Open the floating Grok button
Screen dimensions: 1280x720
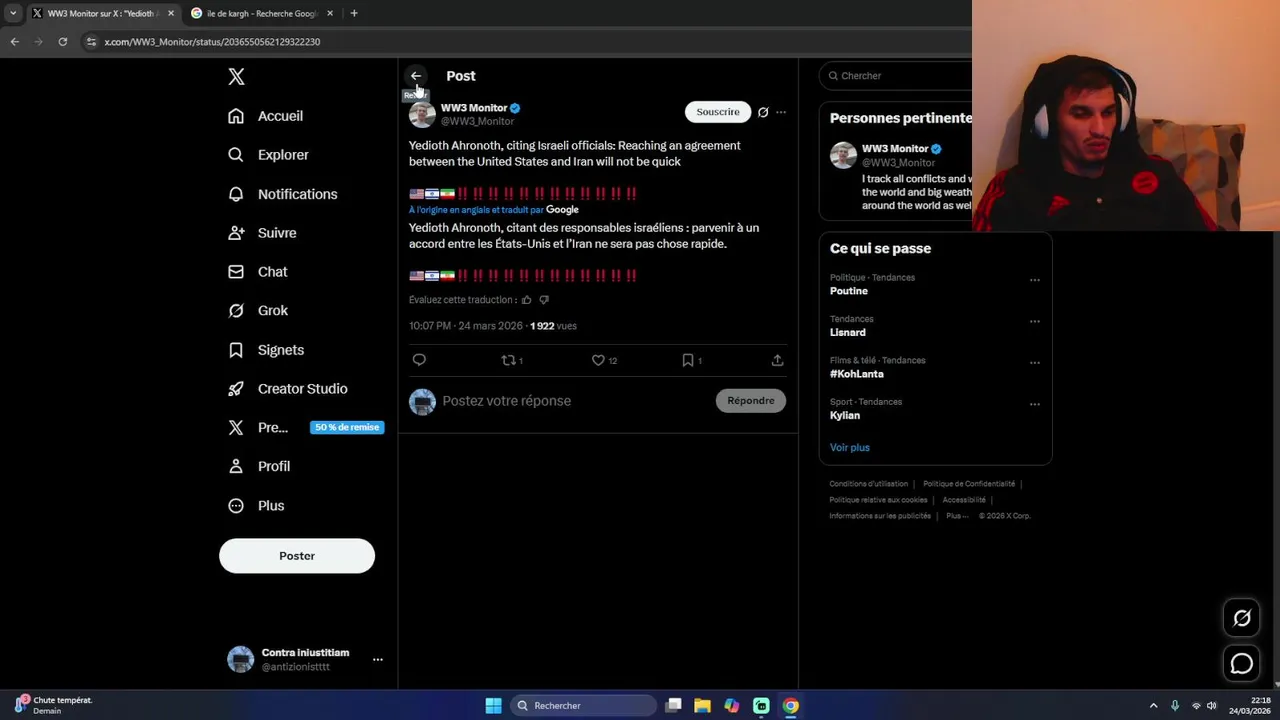[x=1242, y=618]
